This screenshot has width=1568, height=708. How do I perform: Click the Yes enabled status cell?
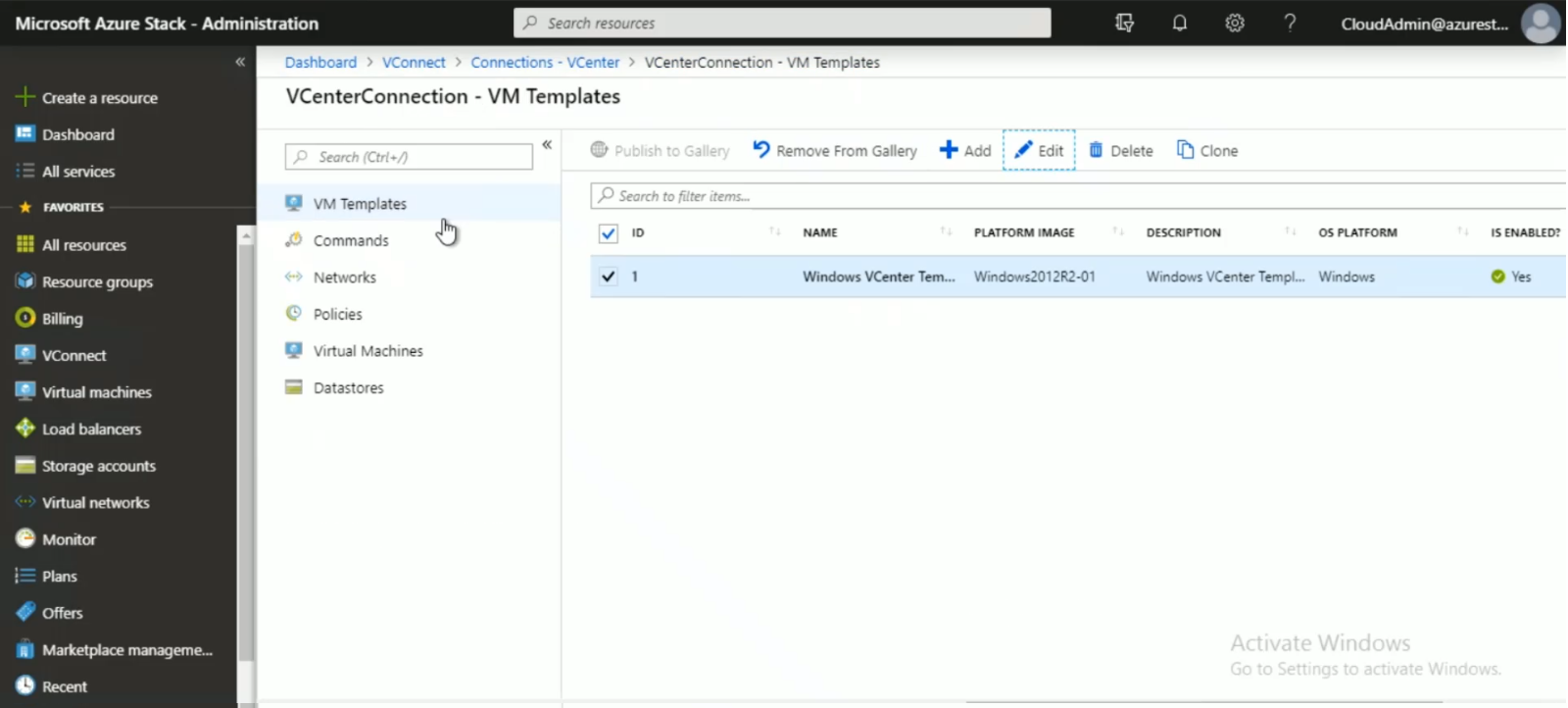1510,277
